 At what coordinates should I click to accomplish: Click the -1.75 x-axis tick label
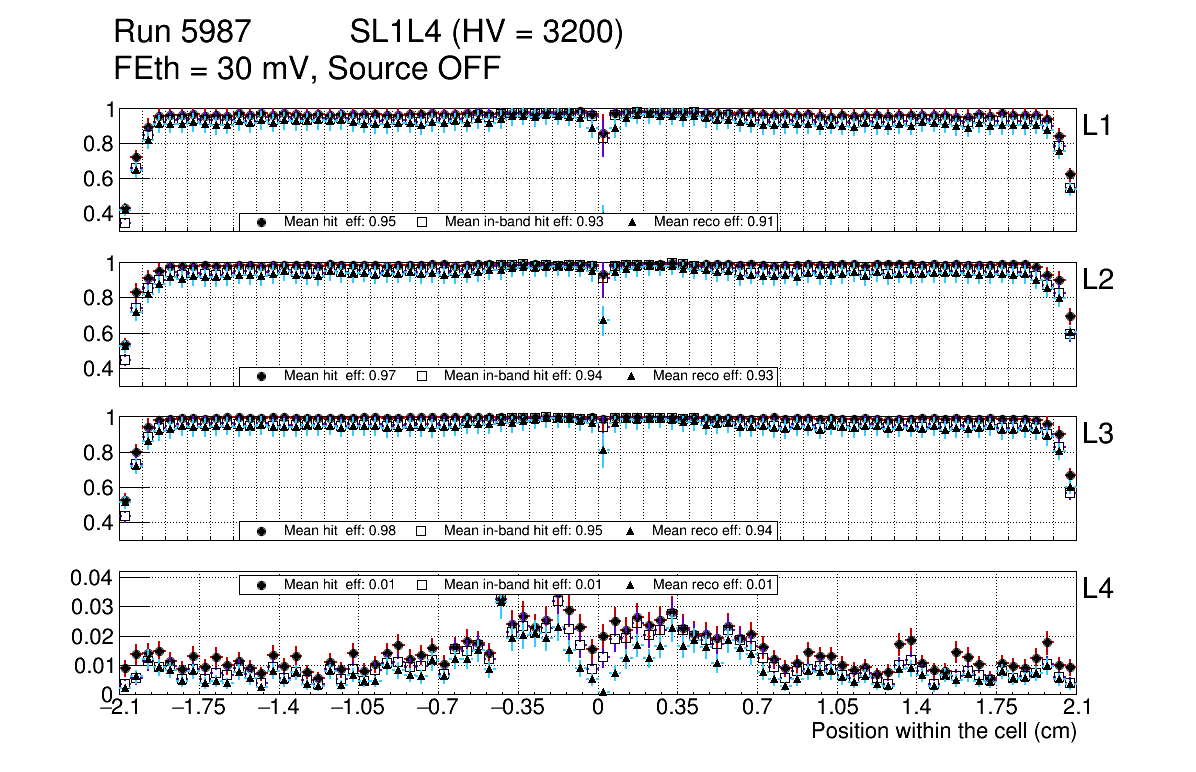(x=199, y=708)
